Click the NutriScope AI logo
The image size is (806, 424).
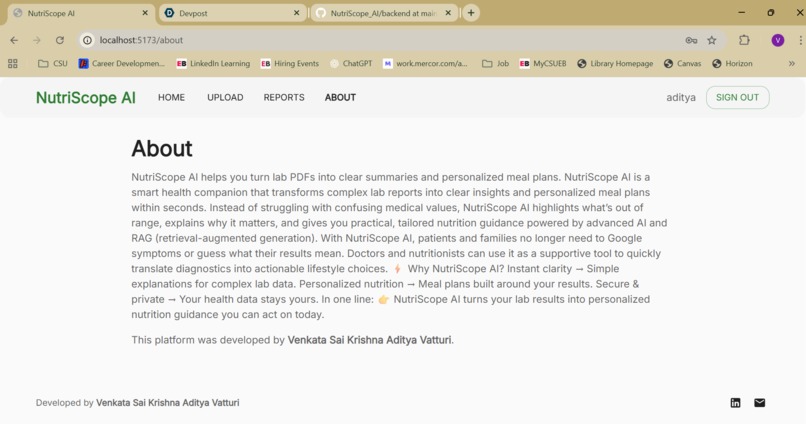pos(86,98)
